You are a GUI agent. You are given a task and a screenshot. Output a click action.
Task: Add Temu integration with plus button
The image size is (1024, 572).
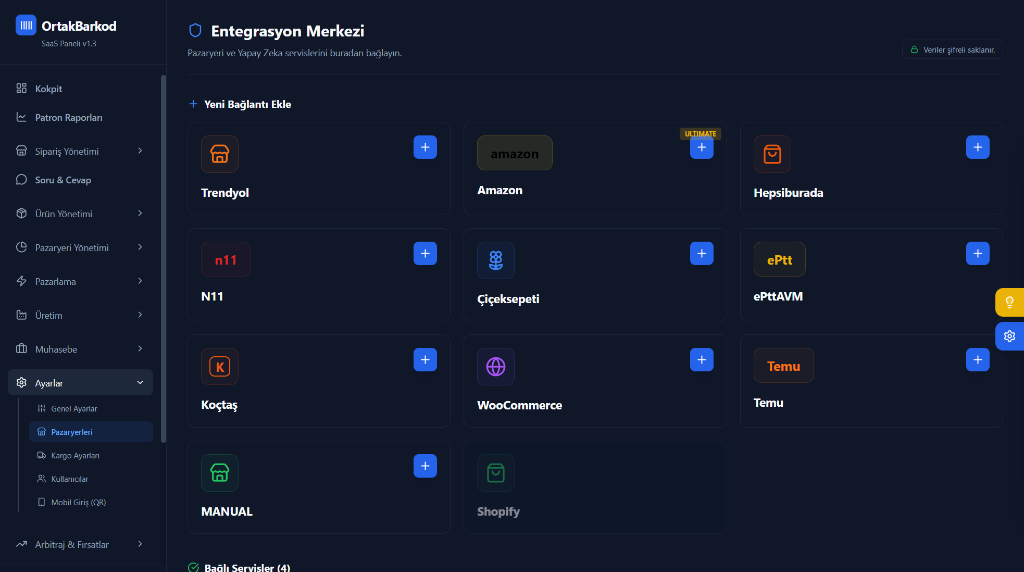tap(978, 359)
